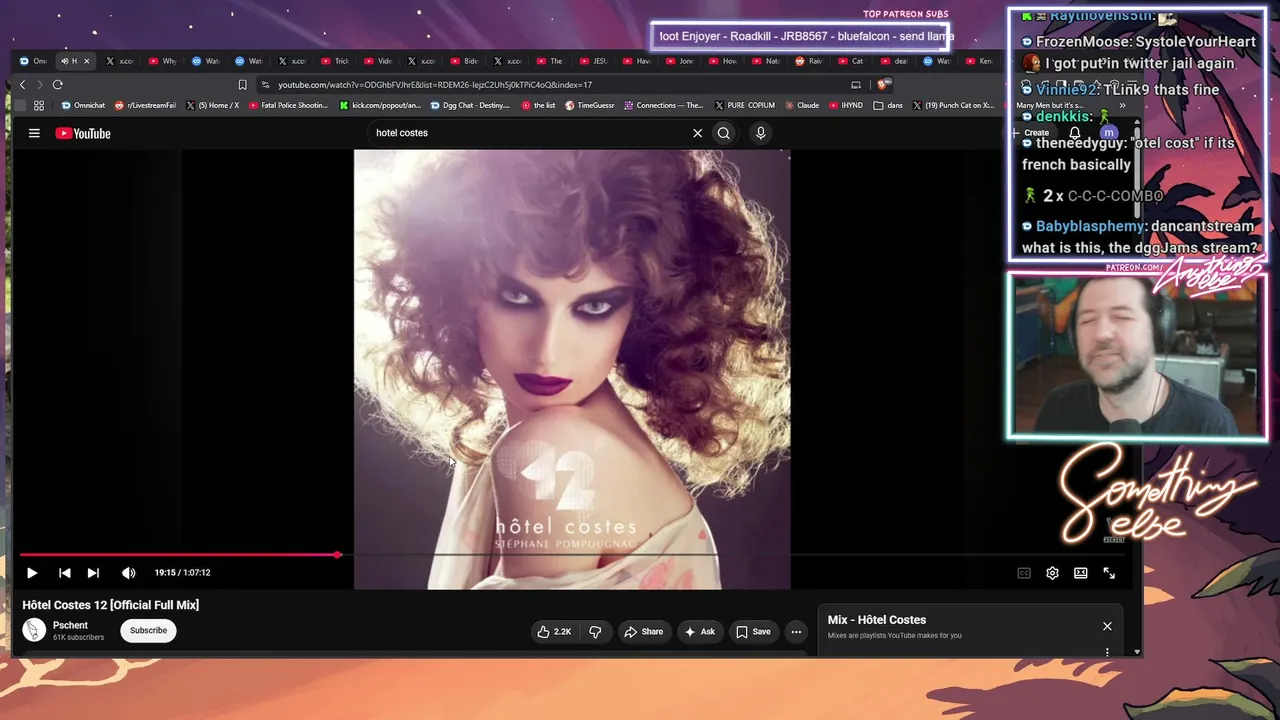
Task: Open the PURE COPIUM bookmark
Action: click(x=745, y=105)
